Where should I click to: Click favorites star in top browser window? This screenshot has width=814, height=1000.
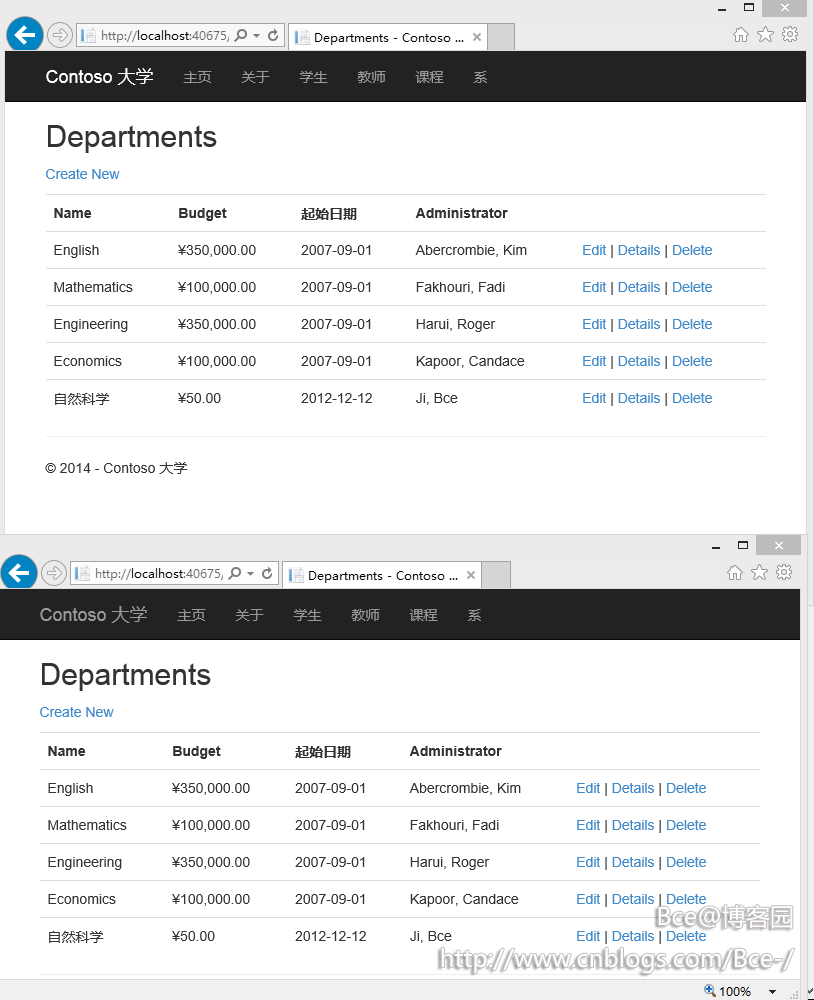pos(766,35)
